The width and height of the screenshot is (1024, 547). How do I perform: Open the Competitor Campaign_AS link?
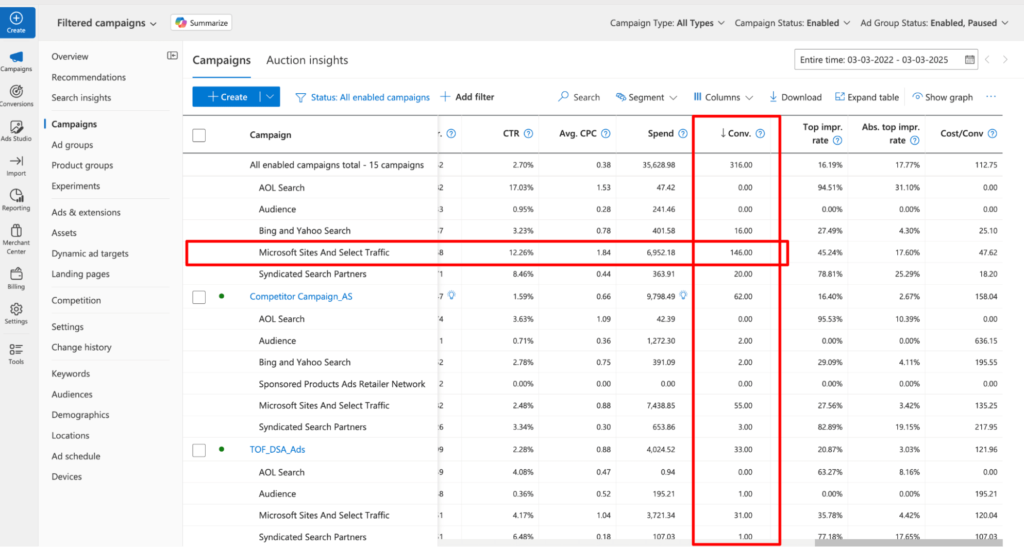click(300, 297)
